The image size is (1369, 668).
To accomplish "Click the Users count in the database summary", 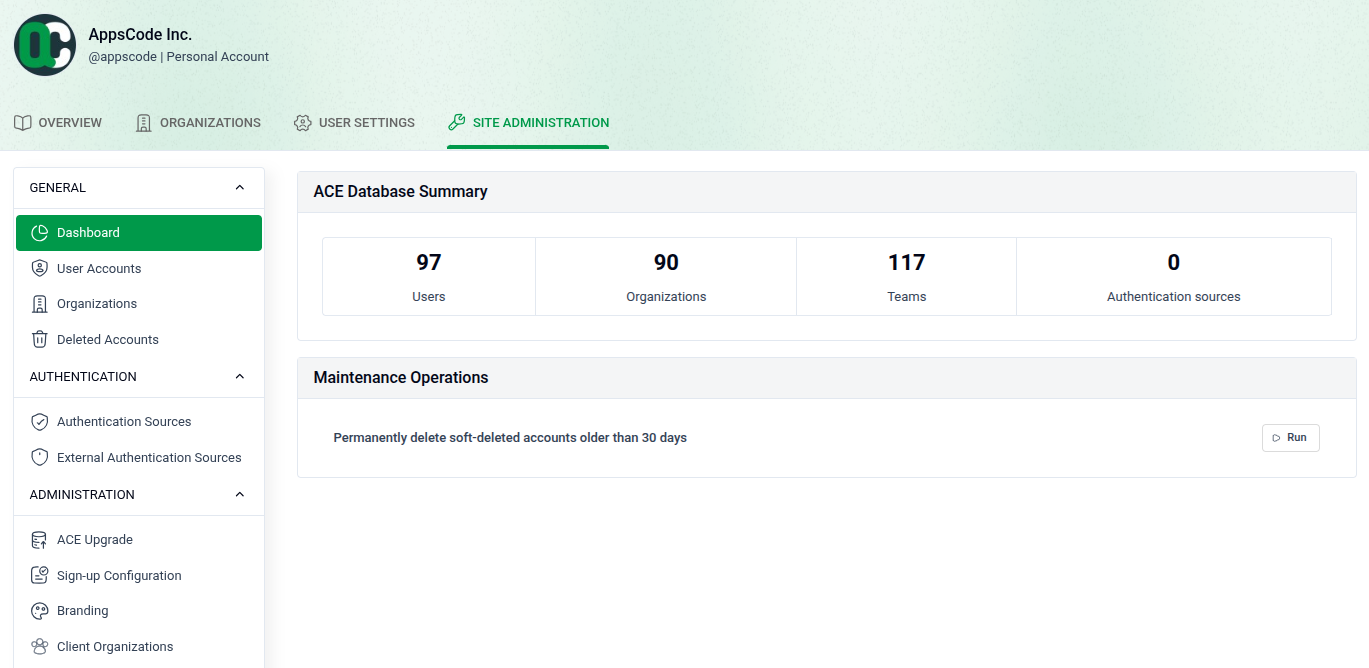I will tap(428, 275).
